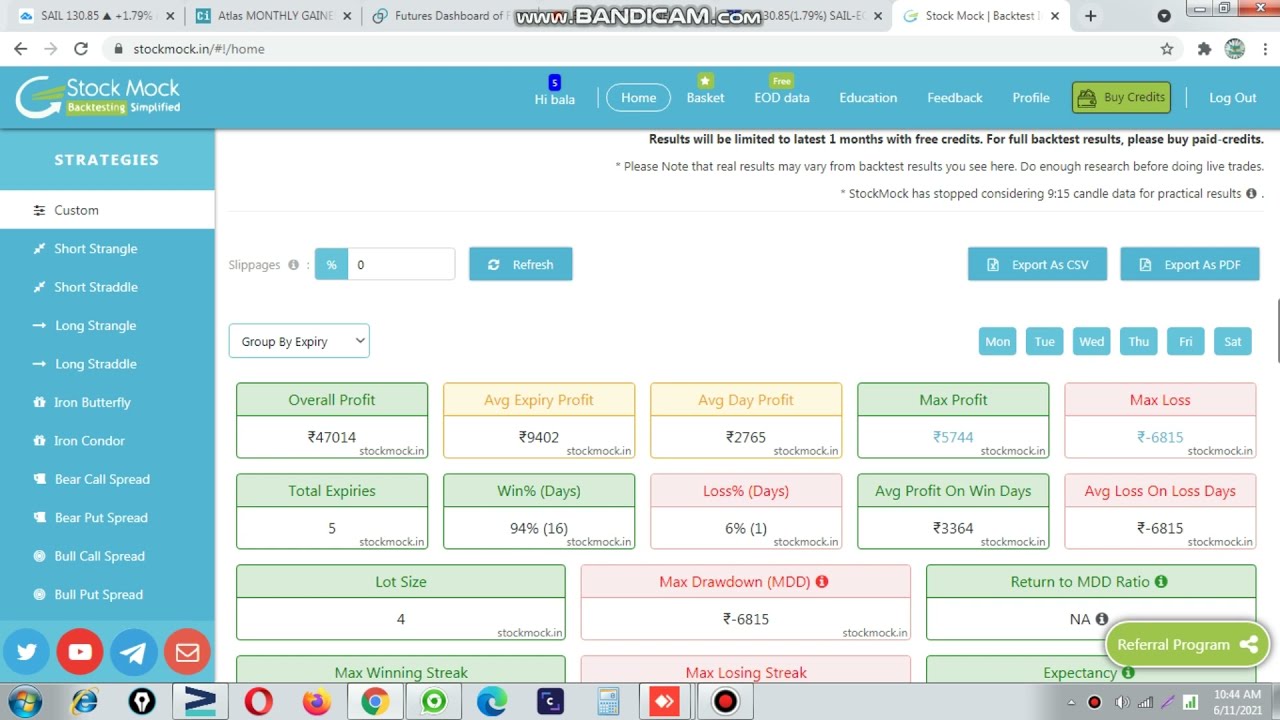The width and height of the screenshot is (1280, 720).
Task: Open Chrome extensions puzzle icon
Action: (1204, 48)
